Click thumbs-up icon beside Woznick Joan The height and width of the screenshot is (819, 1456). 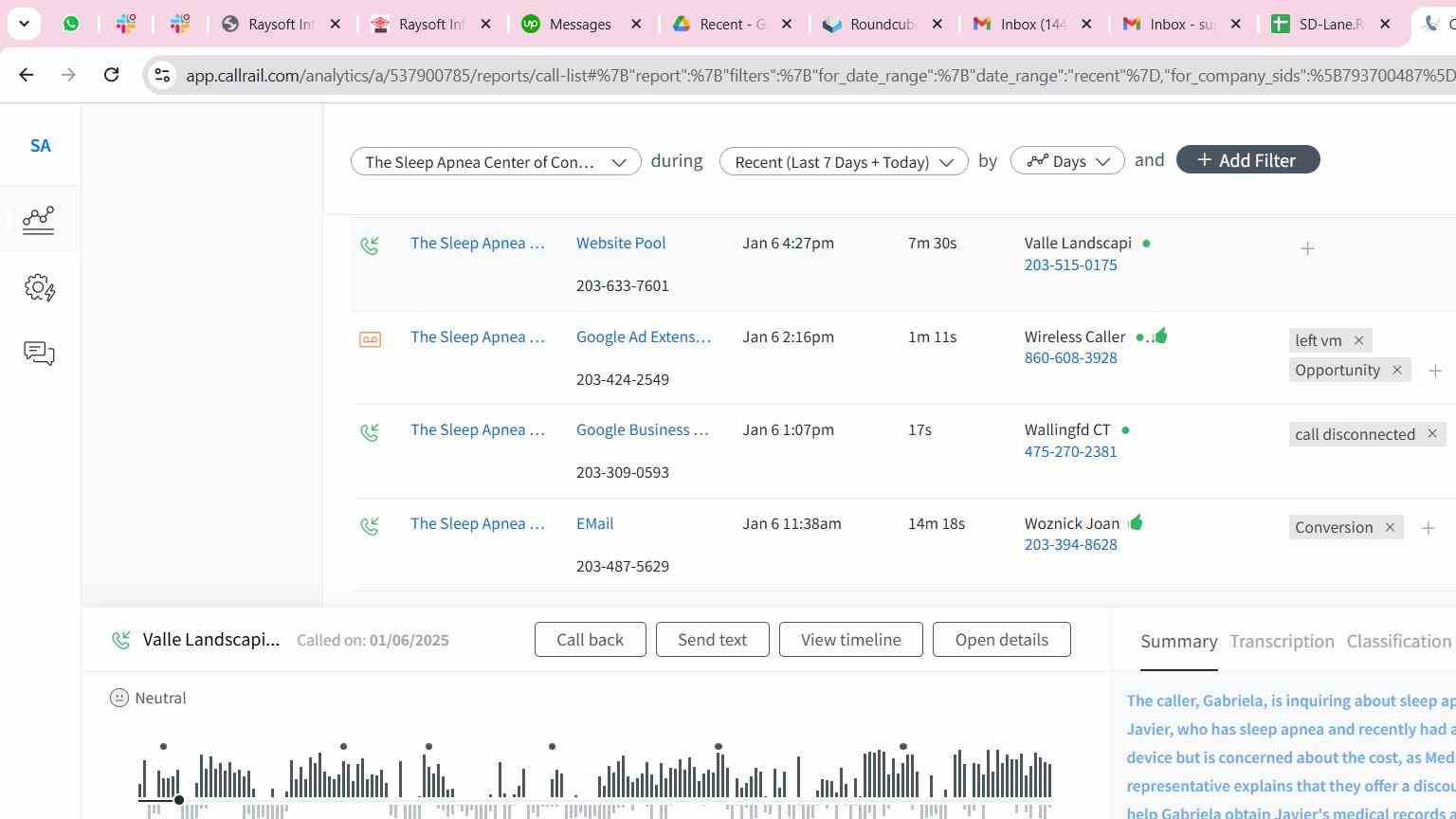pos(1136,522)
